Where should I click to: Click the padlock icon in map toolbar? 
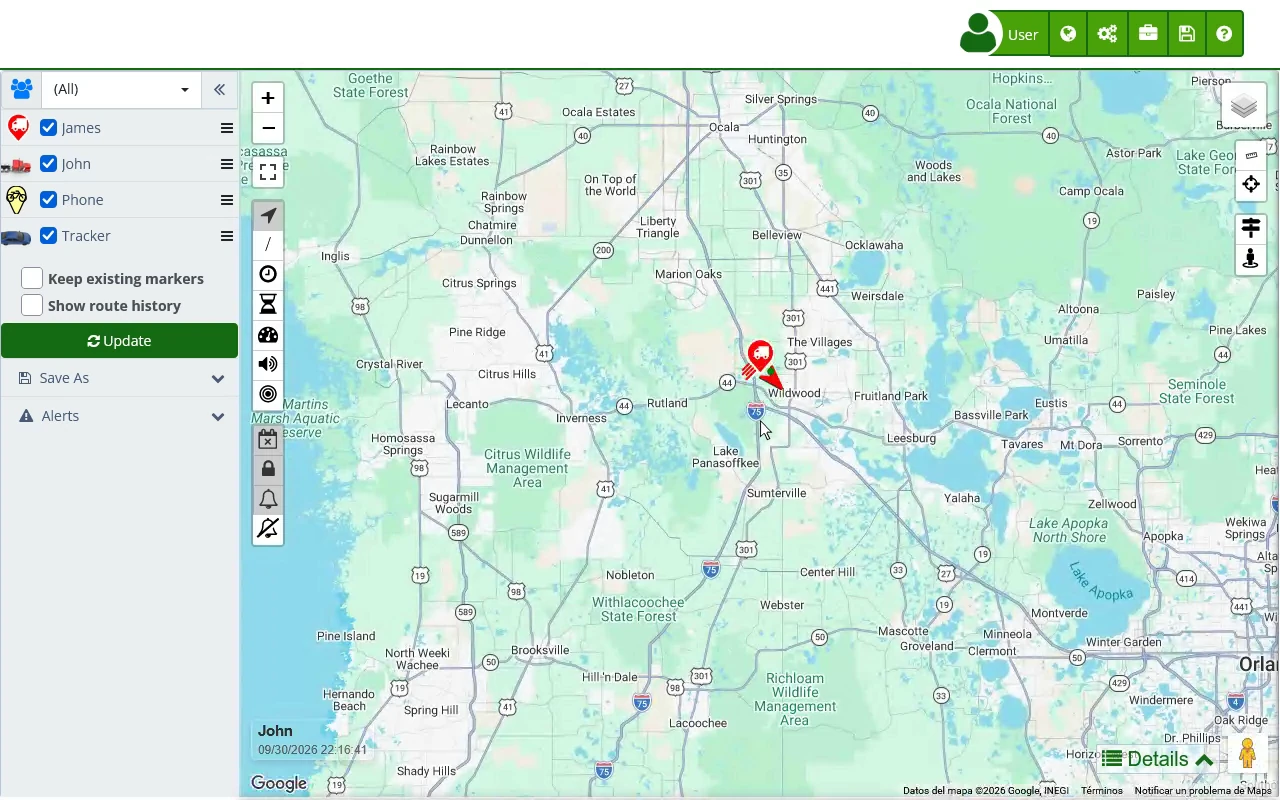268,468
